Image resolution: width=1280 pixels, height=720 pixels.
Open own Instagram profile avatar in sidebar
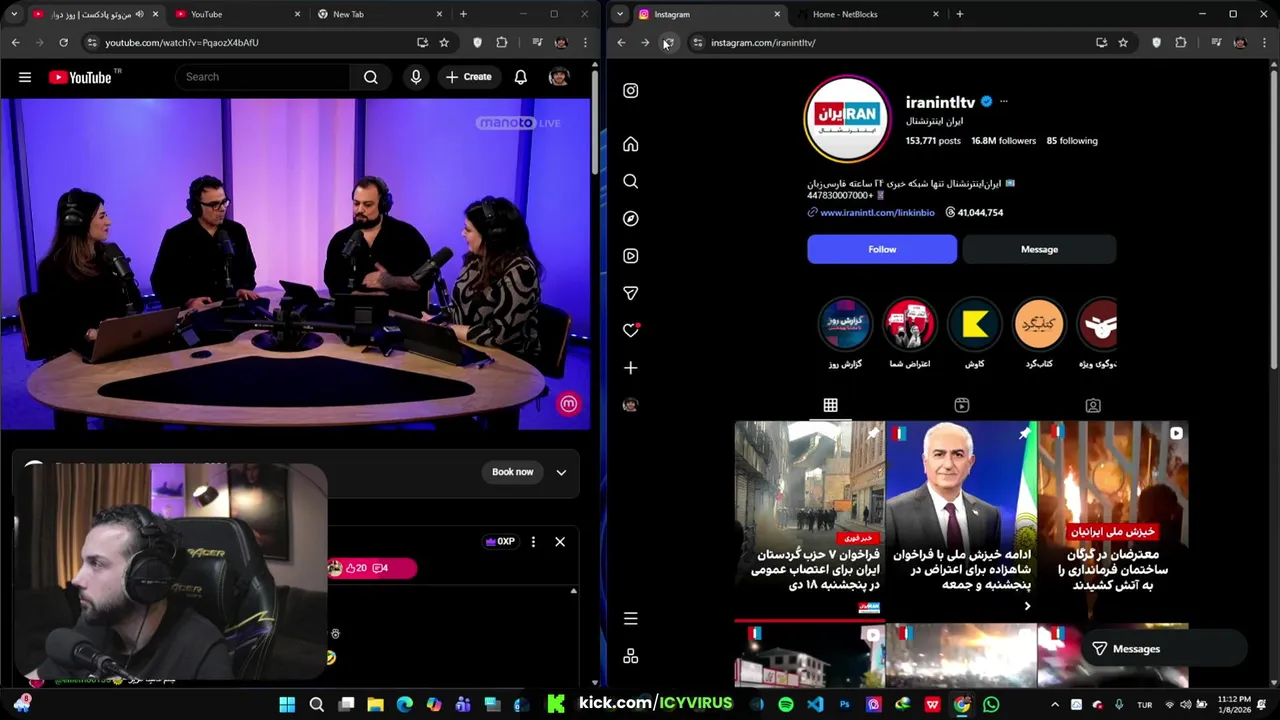coord(631,405)
